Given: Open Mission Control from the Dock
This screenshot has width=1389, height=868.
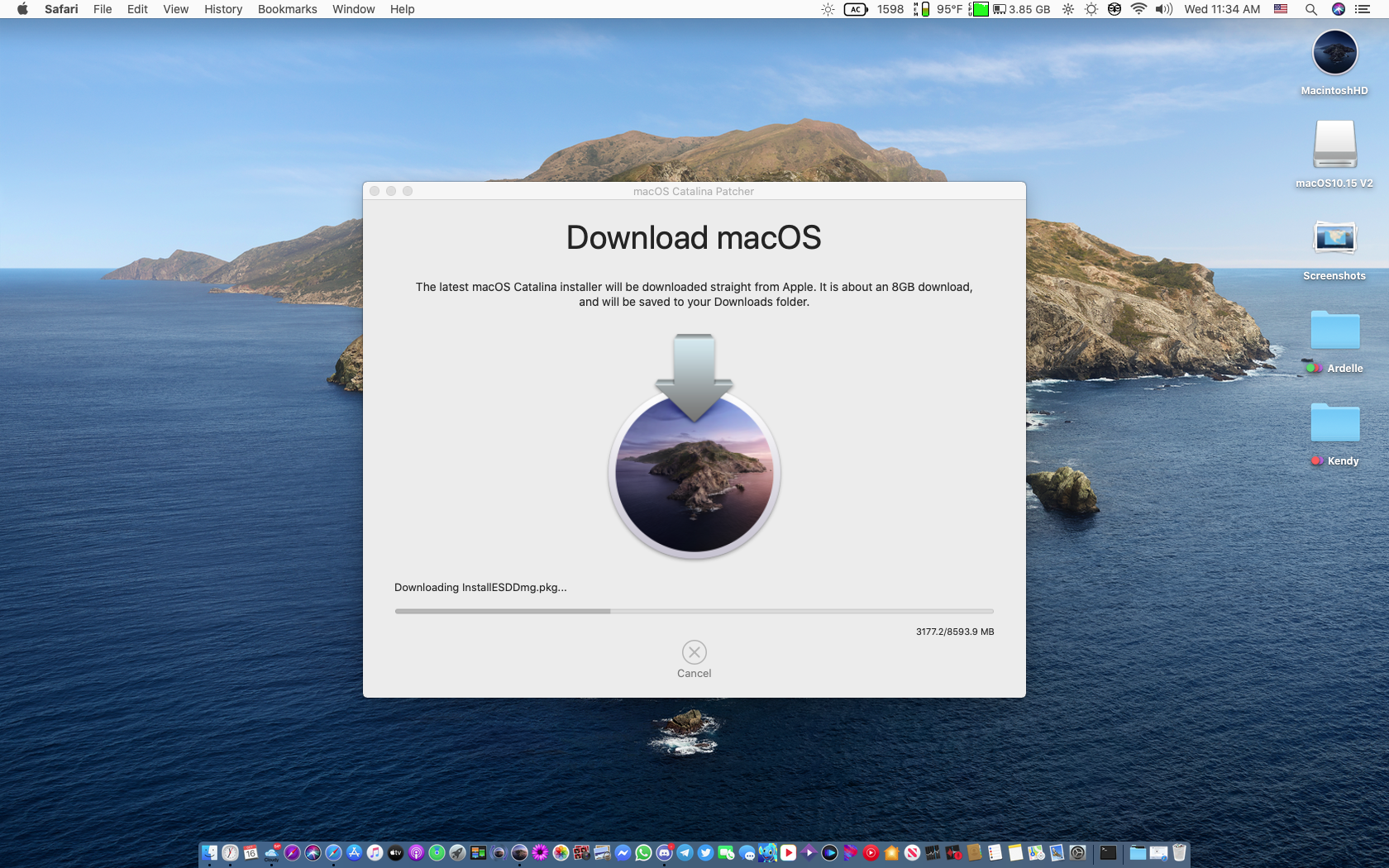Looking at the screenshot, I should 478,853.
